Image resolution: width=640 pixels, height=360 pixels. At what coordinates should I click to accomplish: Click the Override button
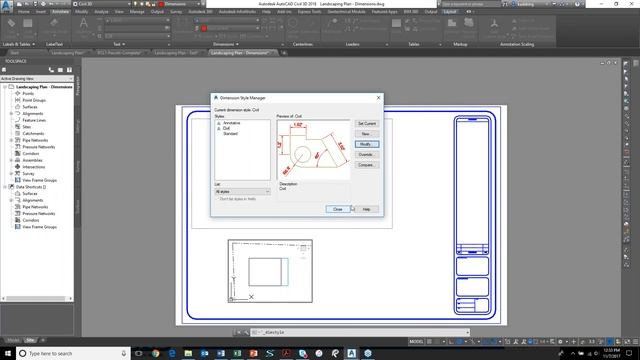(x=367, y=155)
